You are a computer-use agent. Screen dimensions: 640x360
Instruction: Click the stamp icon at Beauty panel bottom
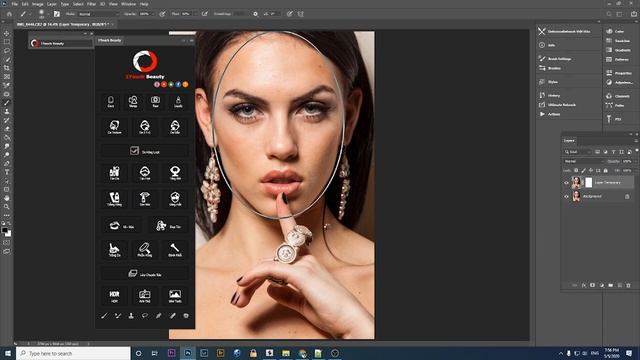(x=131, y=316)
